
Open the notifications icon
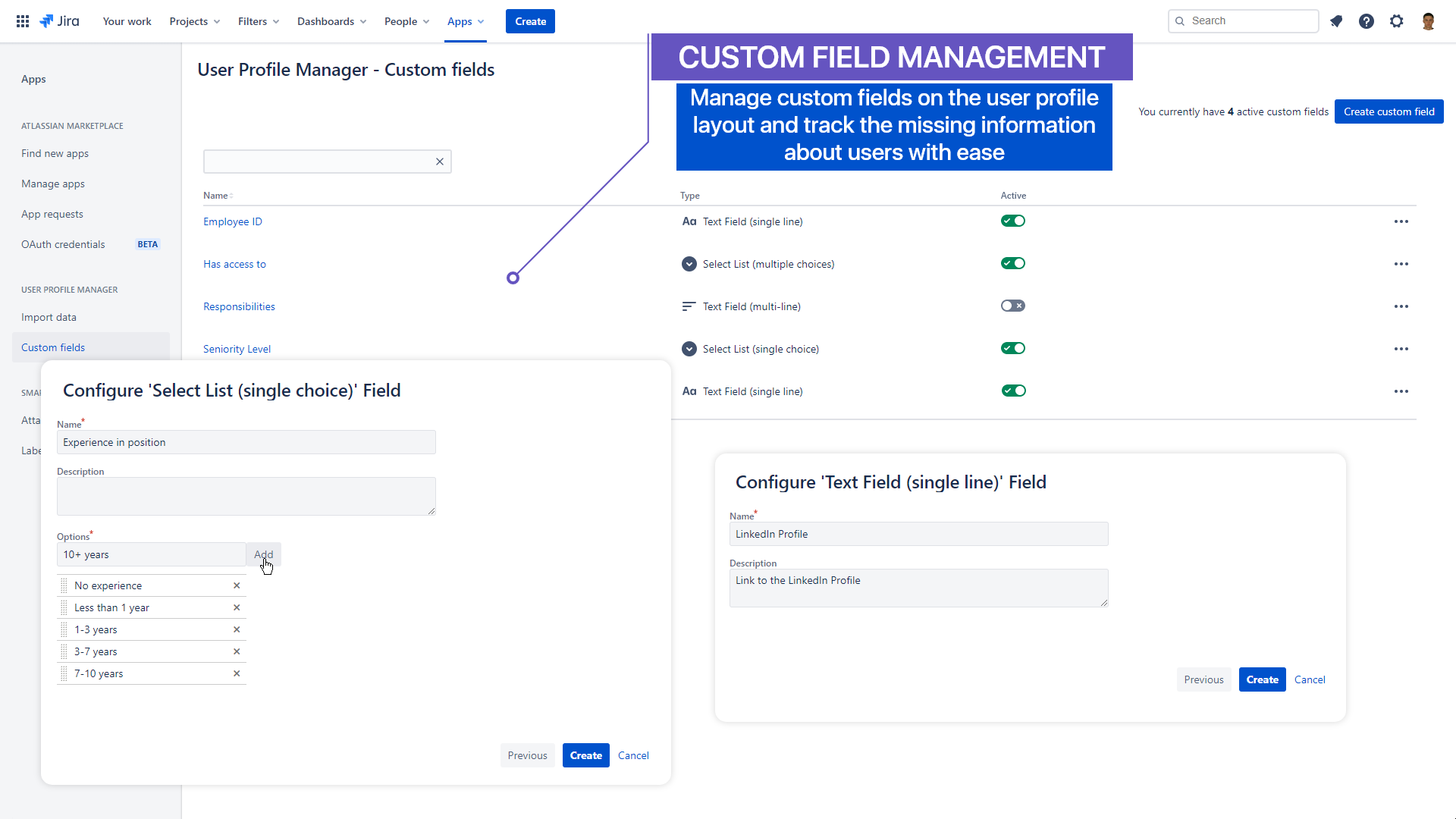(1336, 21)
